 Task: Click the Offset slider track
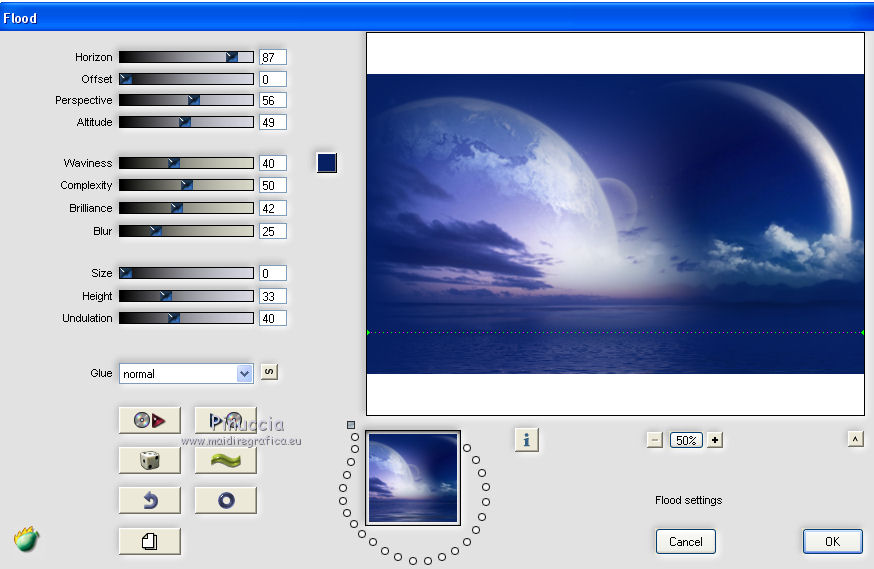click(x=186, y=79)
